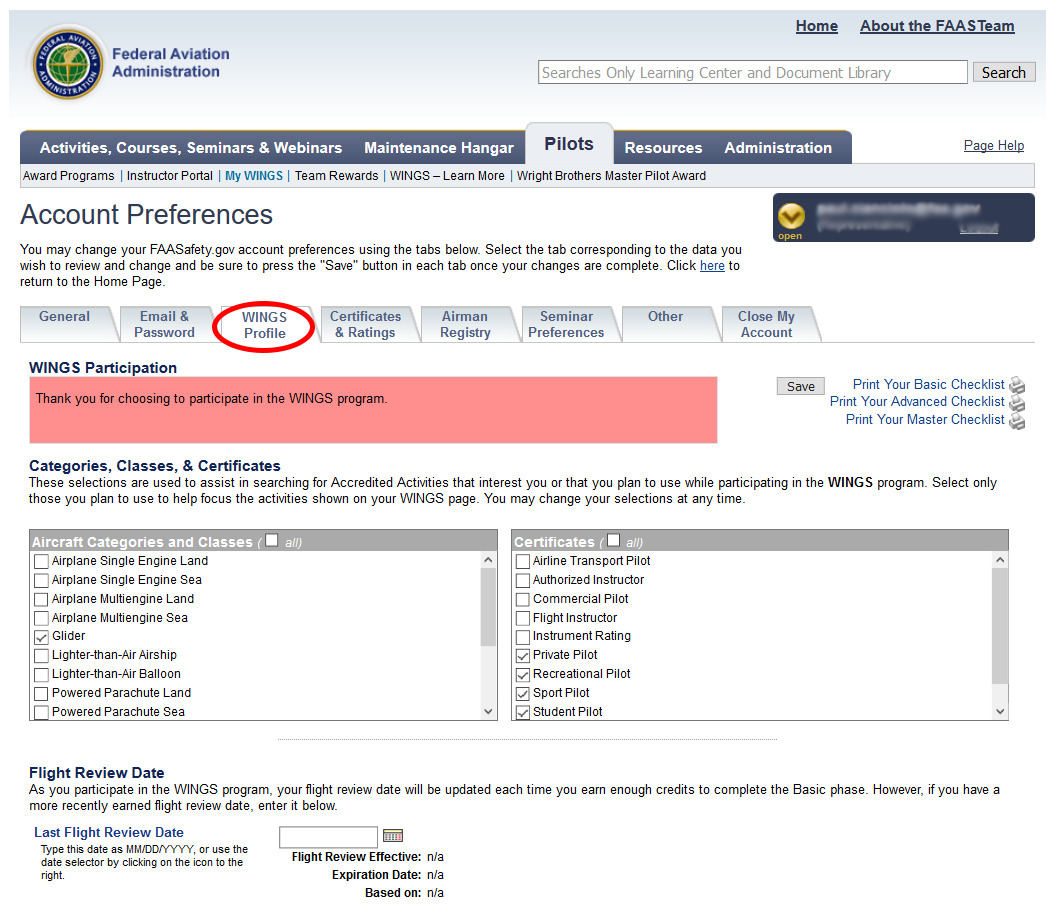Check Airplane Single Engine Sea
Viewport: 1057px width, 914px height.
pos(41,580)
